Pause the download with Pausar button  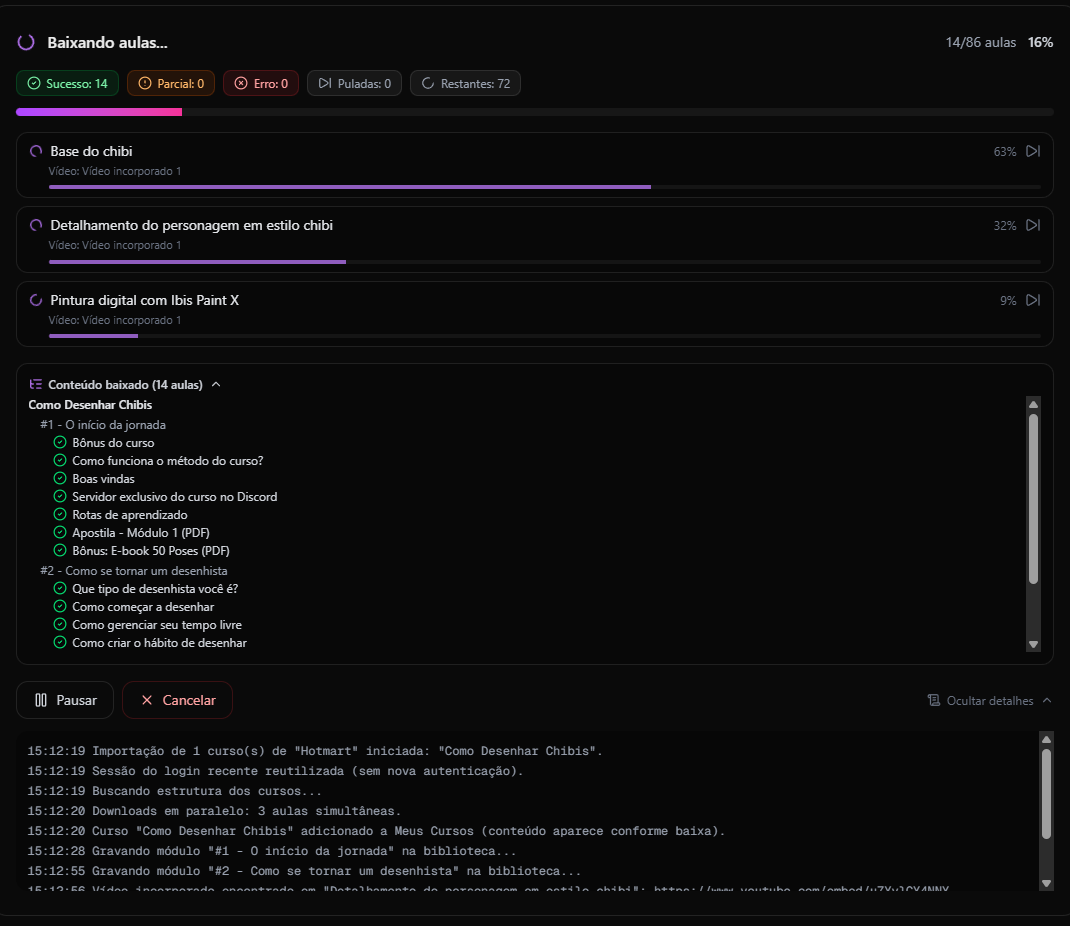click(x=65, y=700)
